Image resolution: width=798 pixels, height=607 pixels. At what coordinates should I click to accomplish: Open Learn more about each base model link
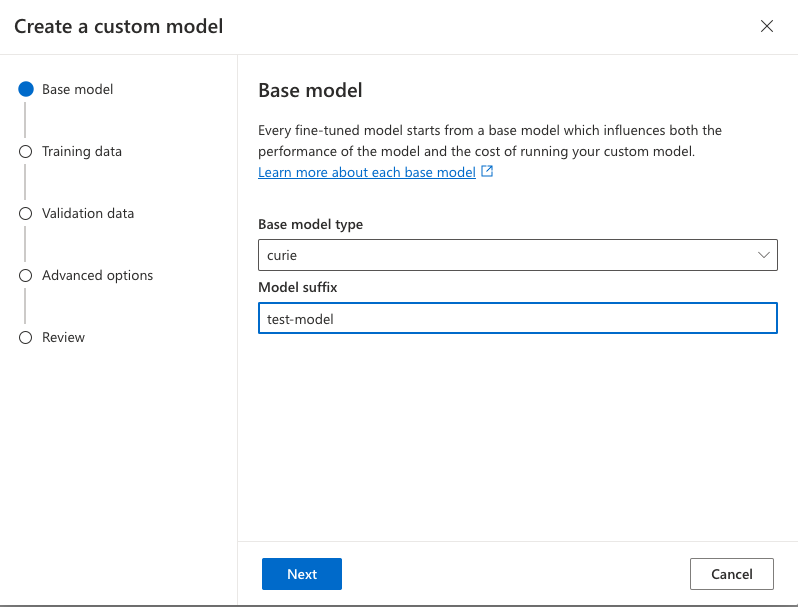(366, 172)
